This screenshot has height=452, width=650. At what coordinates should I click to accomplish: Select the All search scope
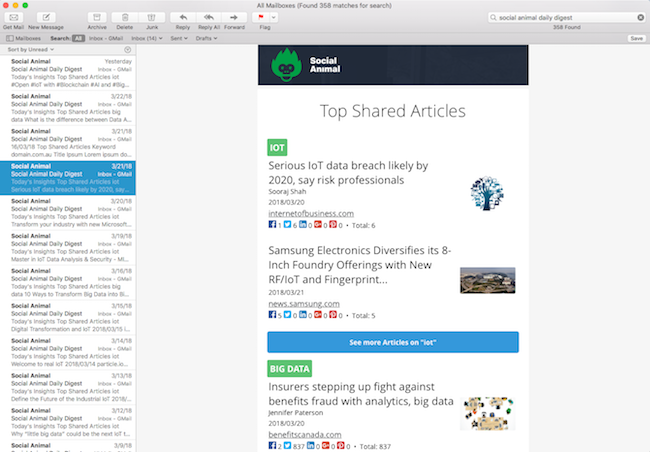coord(78,38)
